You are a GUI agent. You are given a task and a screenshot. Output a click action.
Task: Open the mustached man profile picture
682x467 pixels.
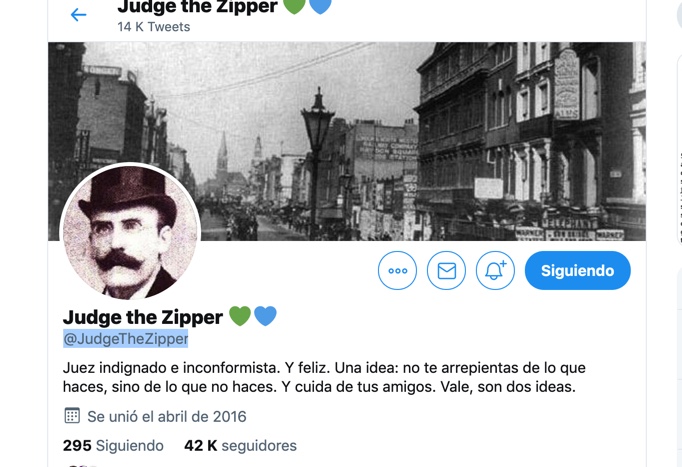pos(130,233)
